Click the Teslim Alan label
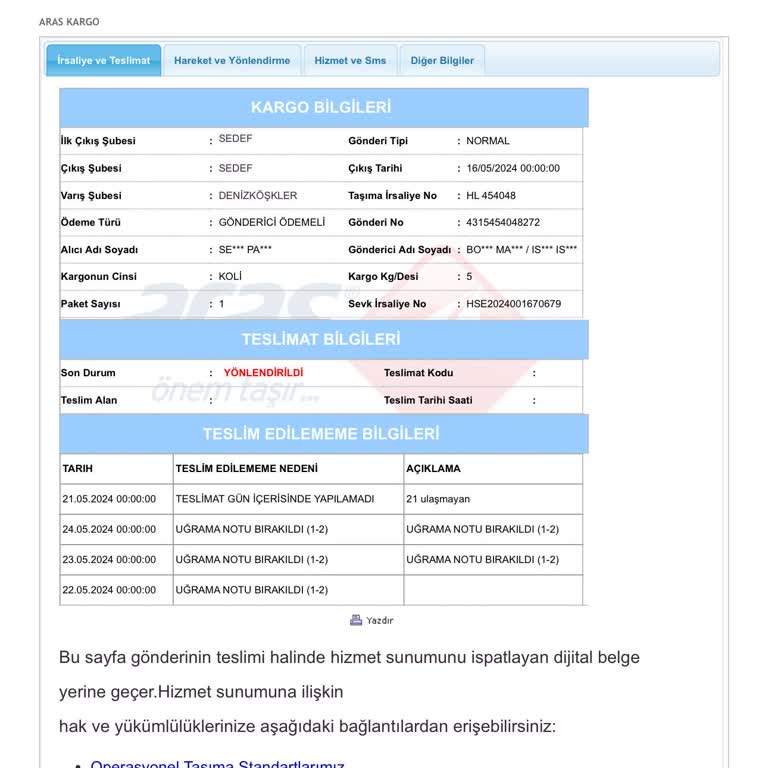 pos(89,400)
